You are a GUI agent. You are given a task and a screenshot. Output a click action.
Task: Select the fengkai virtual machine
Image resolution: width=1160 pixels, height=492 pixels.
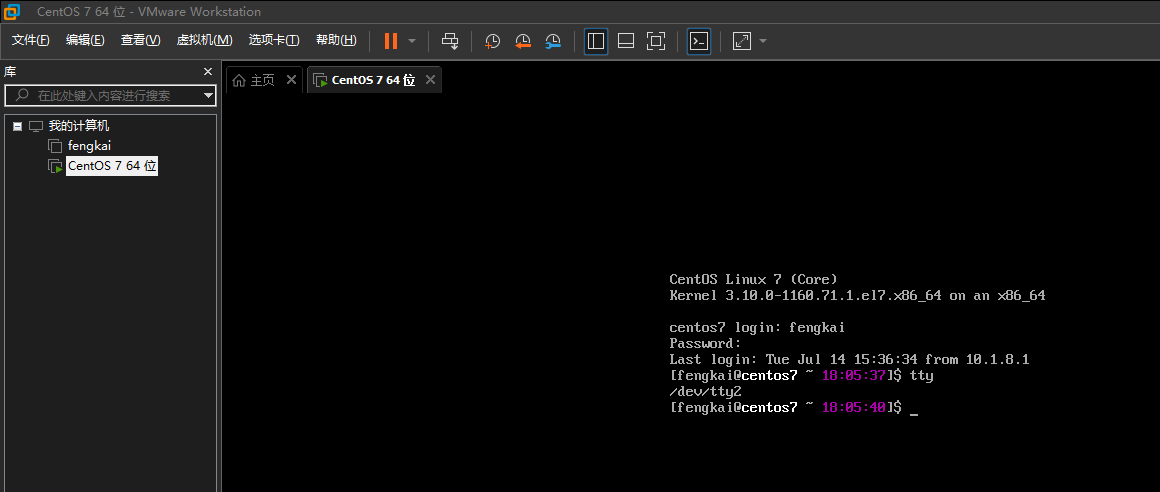[90, 146]
